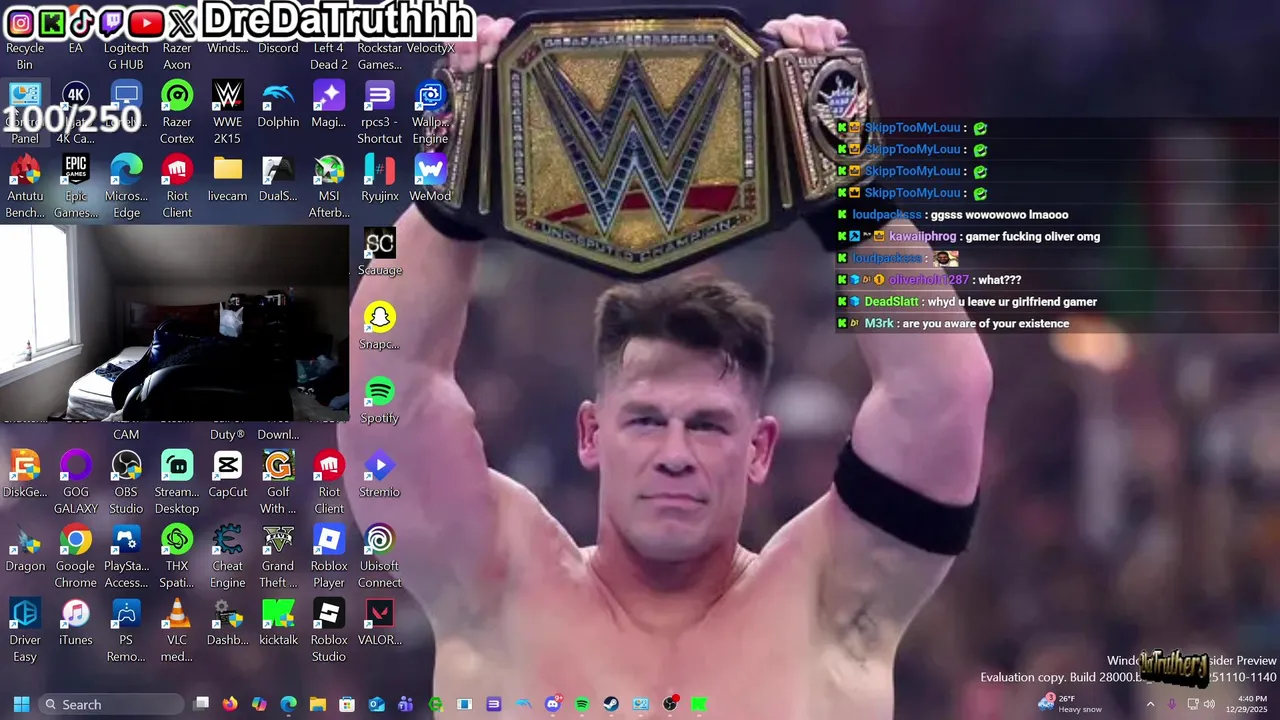Click the DeadSlatt chat username
This screenshot has height=720, width=1280.
pos(891,302)
